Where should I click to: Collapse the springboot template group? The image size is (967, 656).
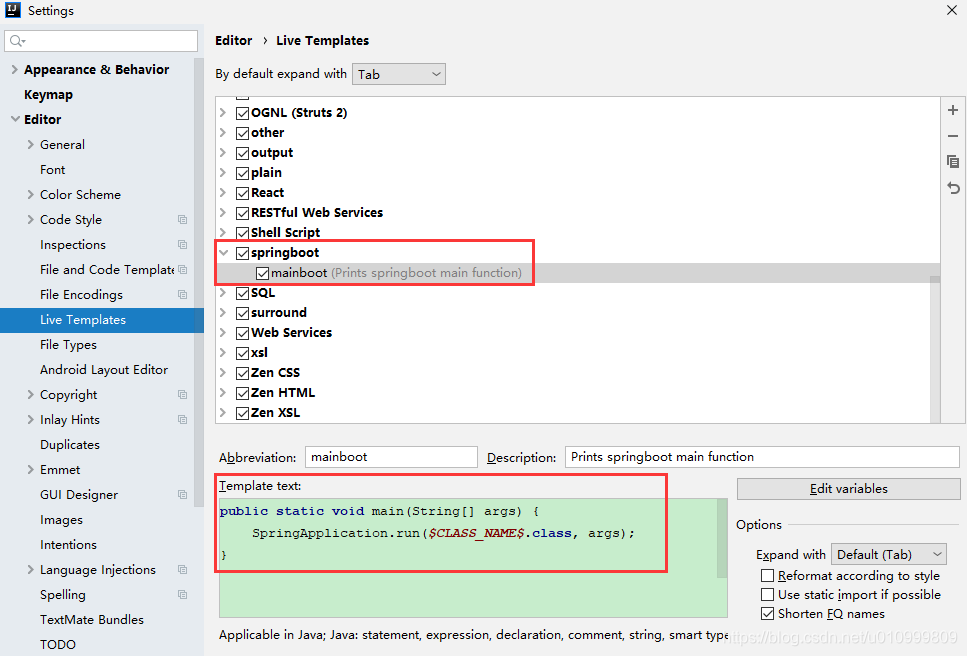[x=222, y=252]
